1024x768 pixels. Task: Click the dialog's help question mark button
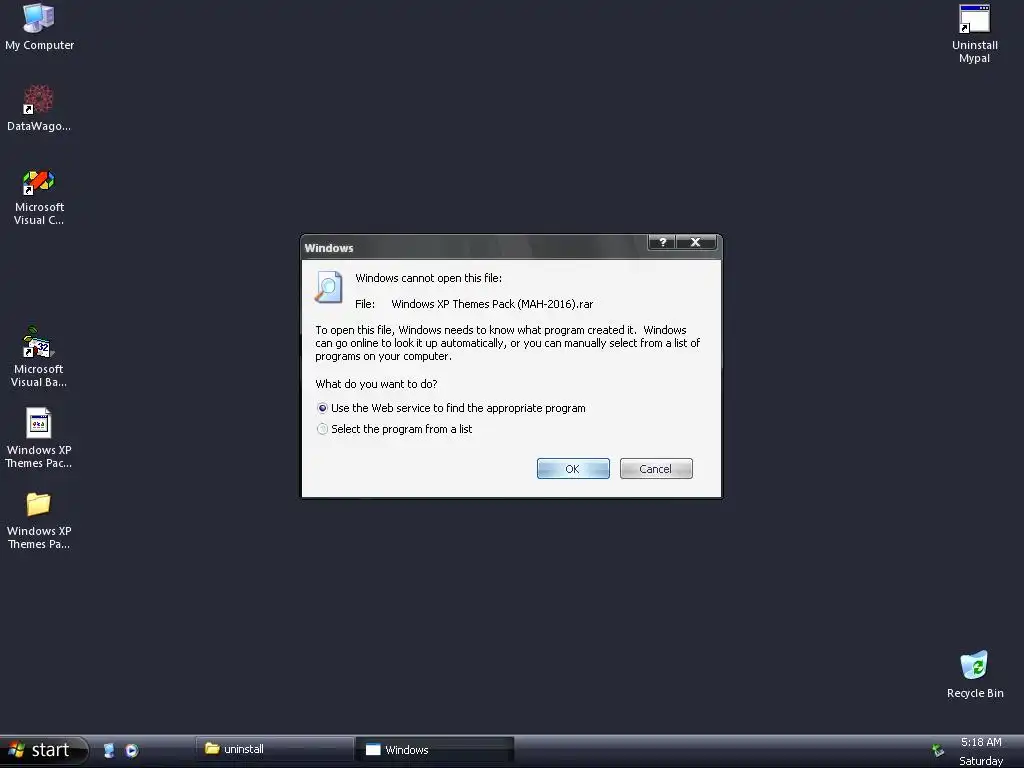click(662, 242)
